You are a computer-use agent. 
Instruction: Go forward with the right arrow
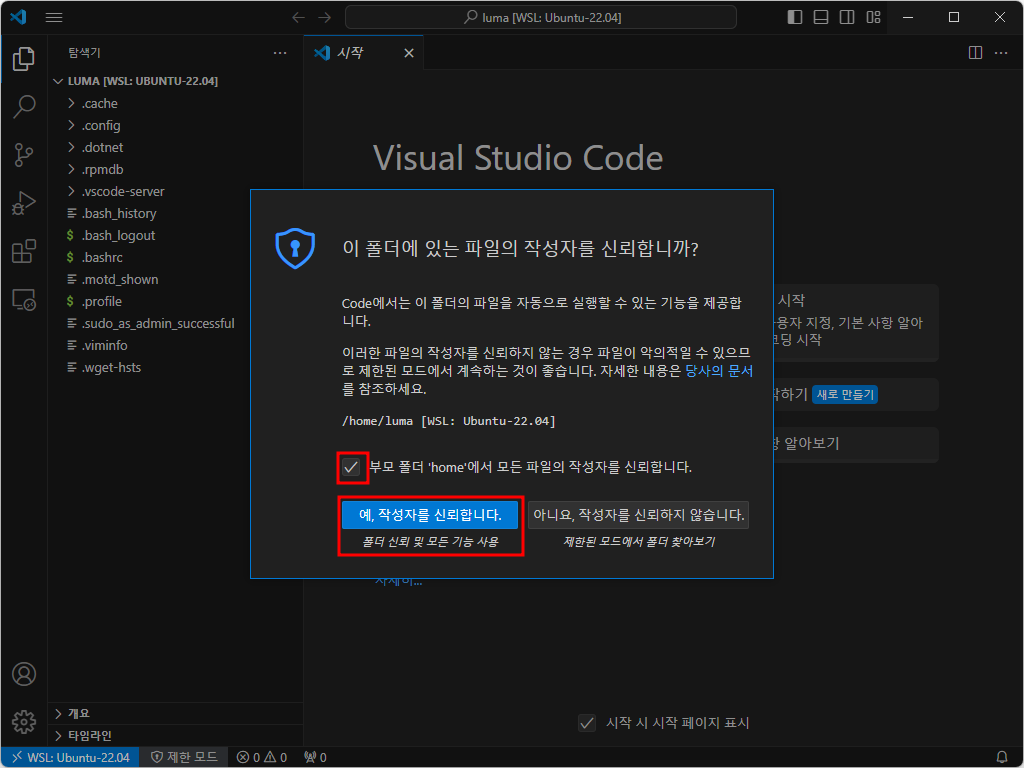click(x=325, y=18)
